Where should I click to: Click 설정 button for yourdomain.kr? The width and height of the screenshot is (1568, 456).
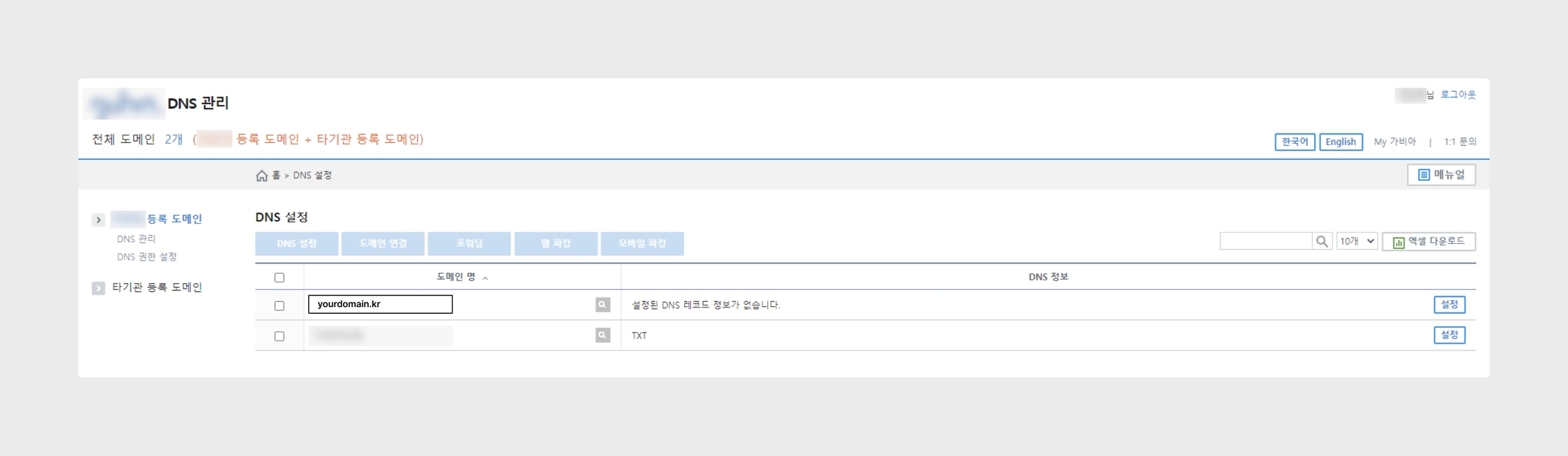pyautogui.click(x=1449, y=305)
